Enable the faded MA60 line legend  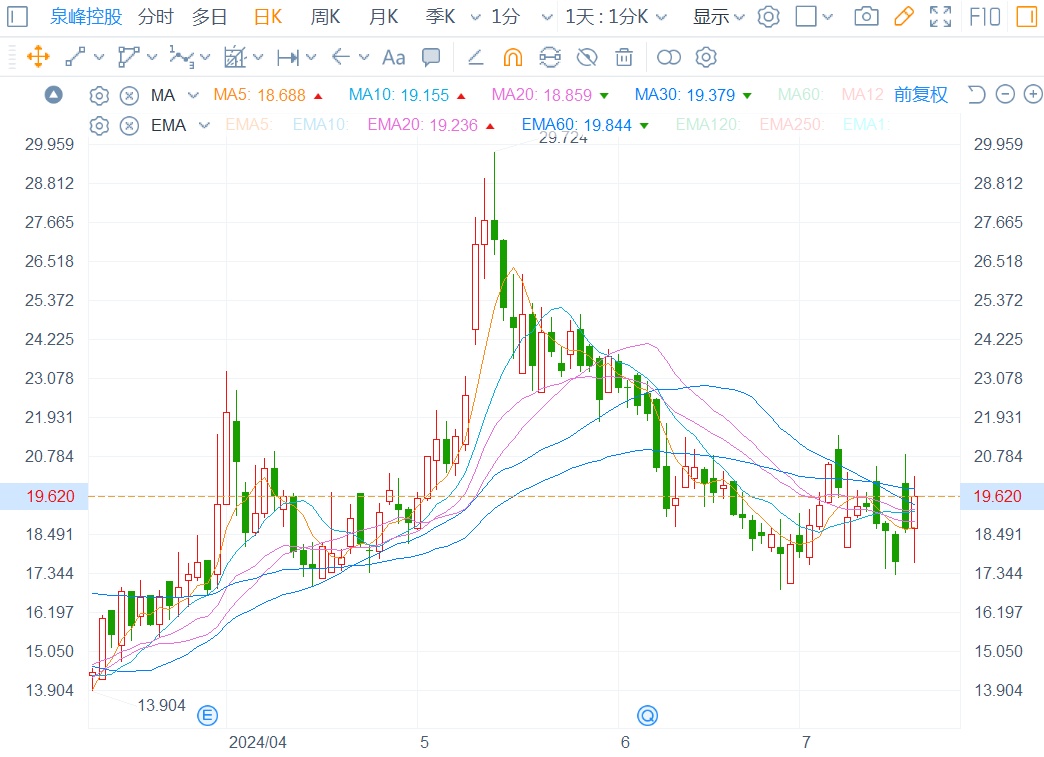[x=800, y=95]
